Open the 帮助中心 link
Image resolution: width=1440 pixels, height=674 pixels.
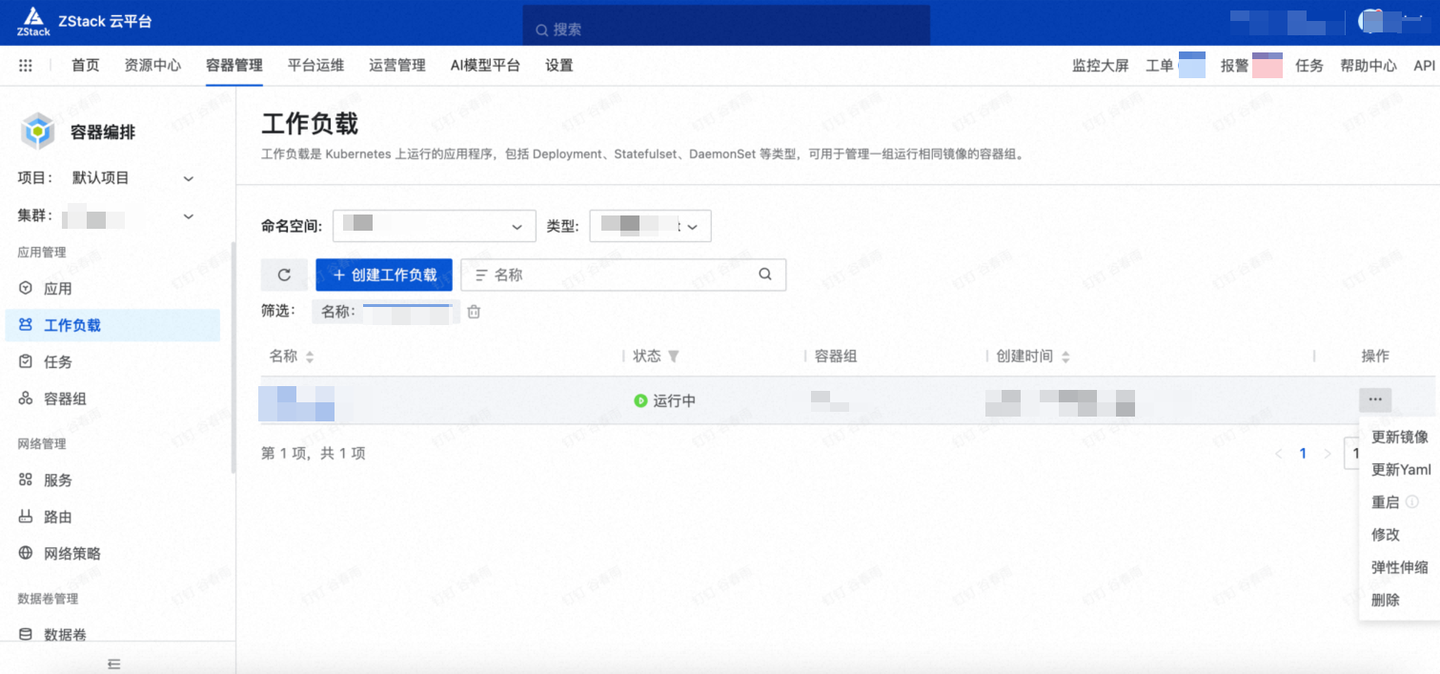(1369, 65)
